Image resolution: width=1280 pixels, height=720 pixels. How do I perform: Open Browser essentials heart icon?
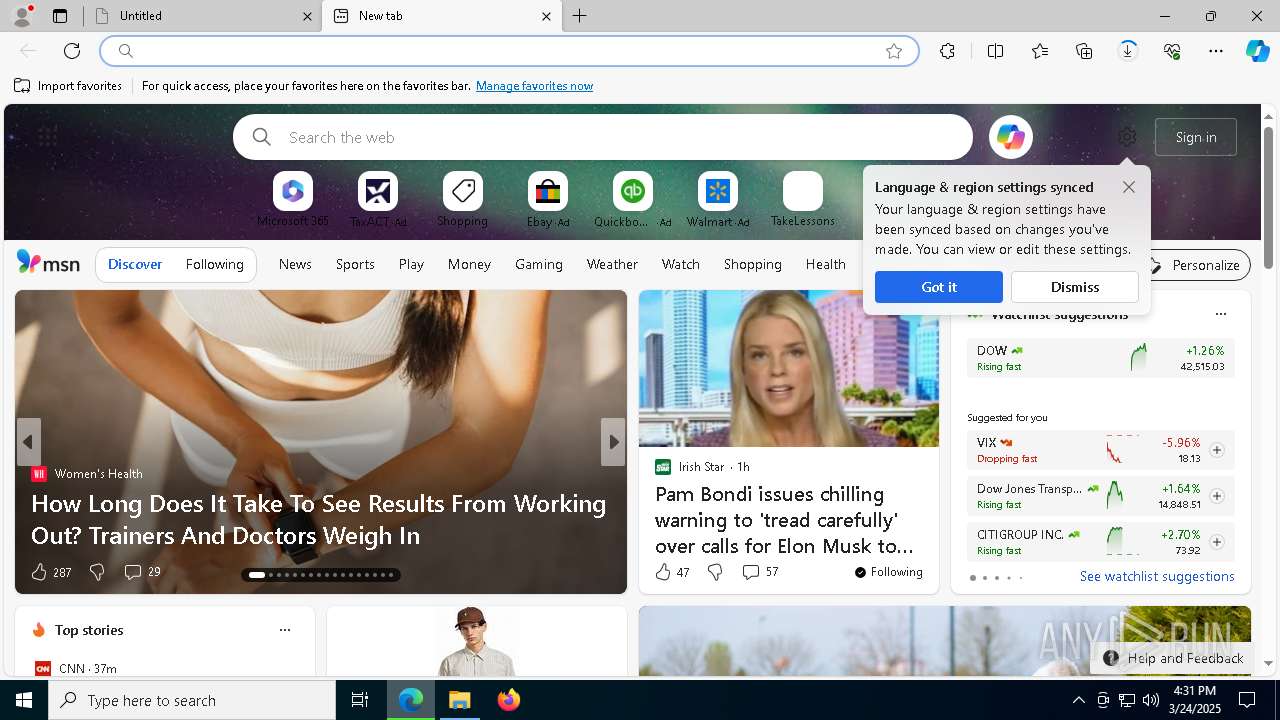coord(1172,51)
